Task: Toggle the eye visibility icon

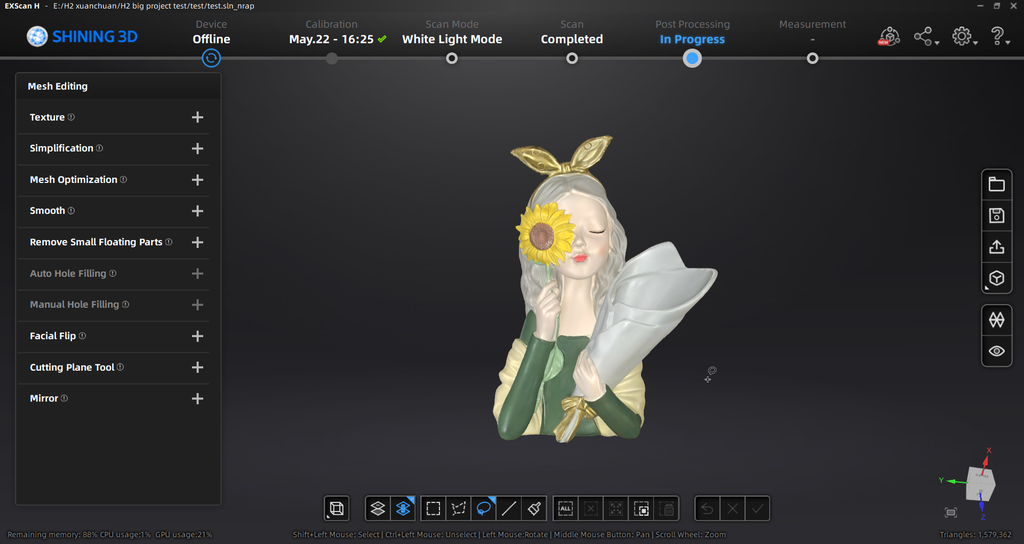Action: (x=996, y=351)
